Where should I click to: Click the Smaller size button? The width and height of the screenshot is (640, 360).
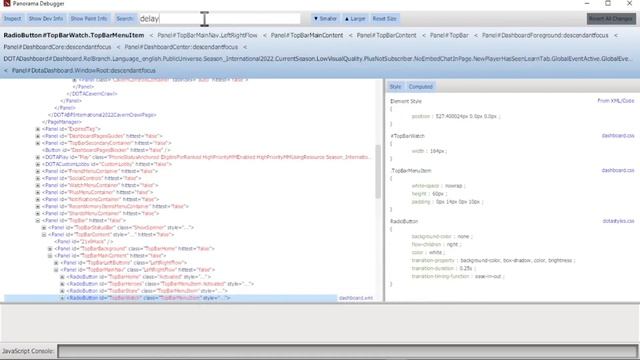pos(325,19)
